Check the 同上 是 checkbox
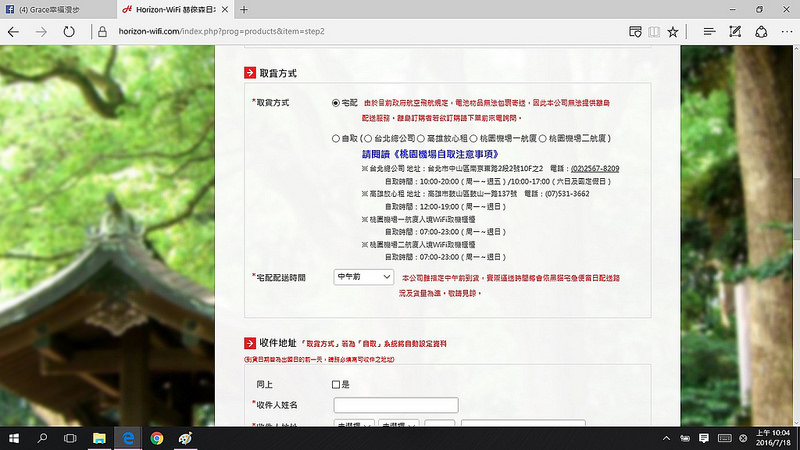The width and height of the screenshot is (800, 450). (336, 385)
